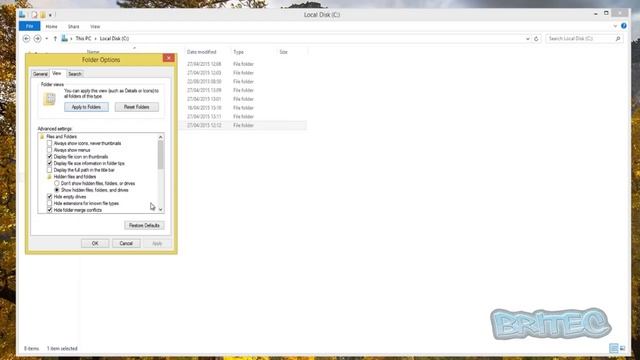Open Explorer help question mark icon
640x360 pixels.
624,26
